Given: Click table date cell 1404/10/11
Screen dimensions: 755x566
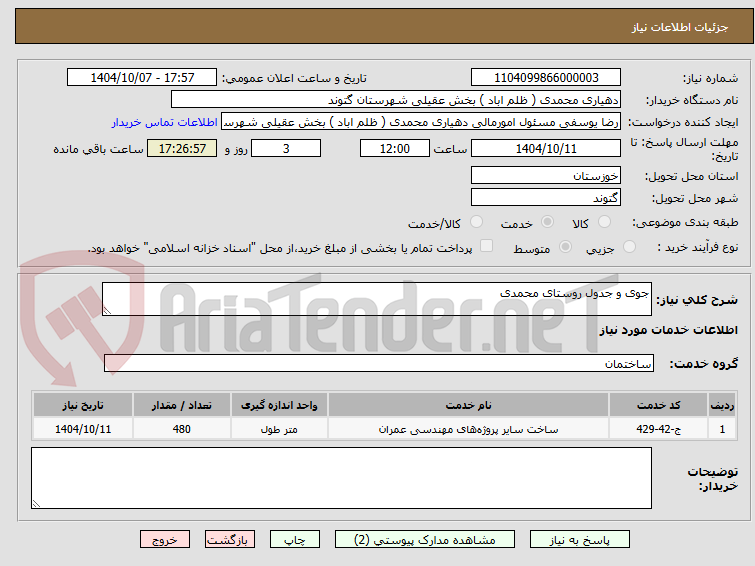Looking at the screenshot, I should (x=83, y=429).
